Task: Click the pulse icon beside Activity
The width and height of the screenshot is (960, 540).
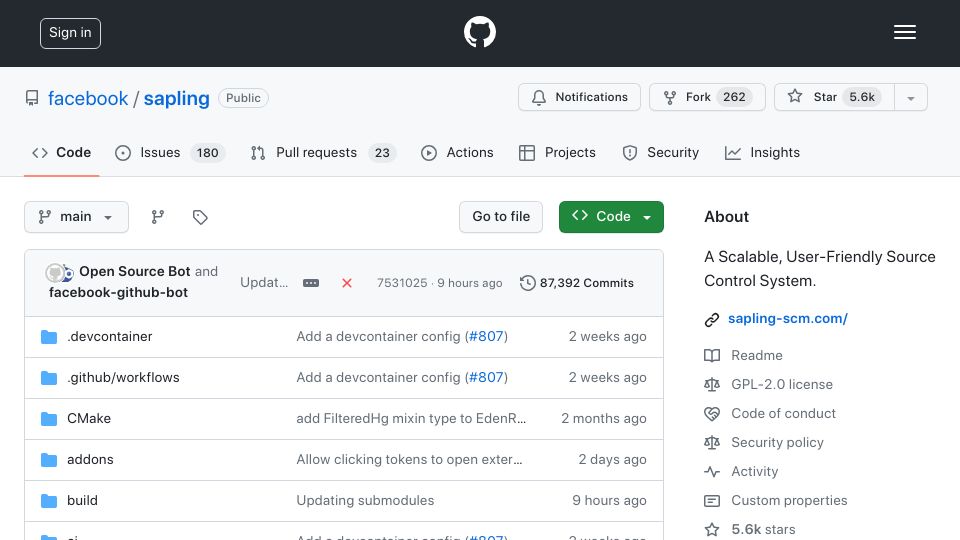Action: click(711, 471)
